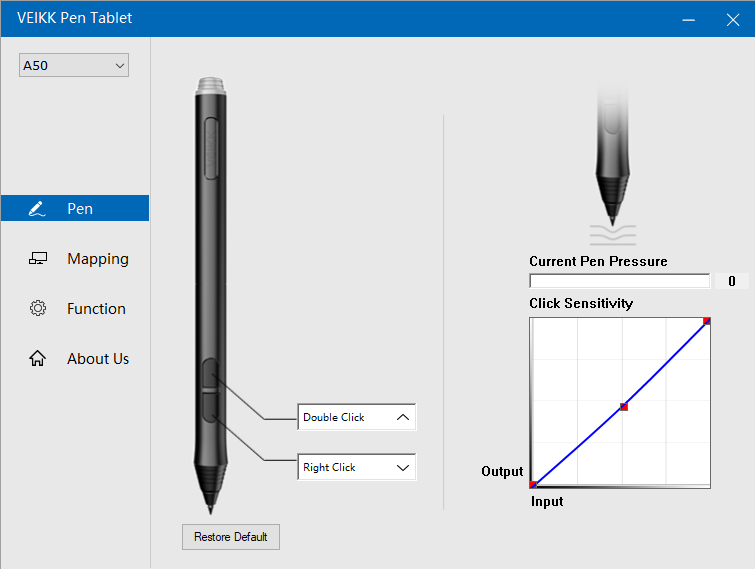Select the middle point on sensitivity curve
This screenshot has height=570, width=756.
623,407
